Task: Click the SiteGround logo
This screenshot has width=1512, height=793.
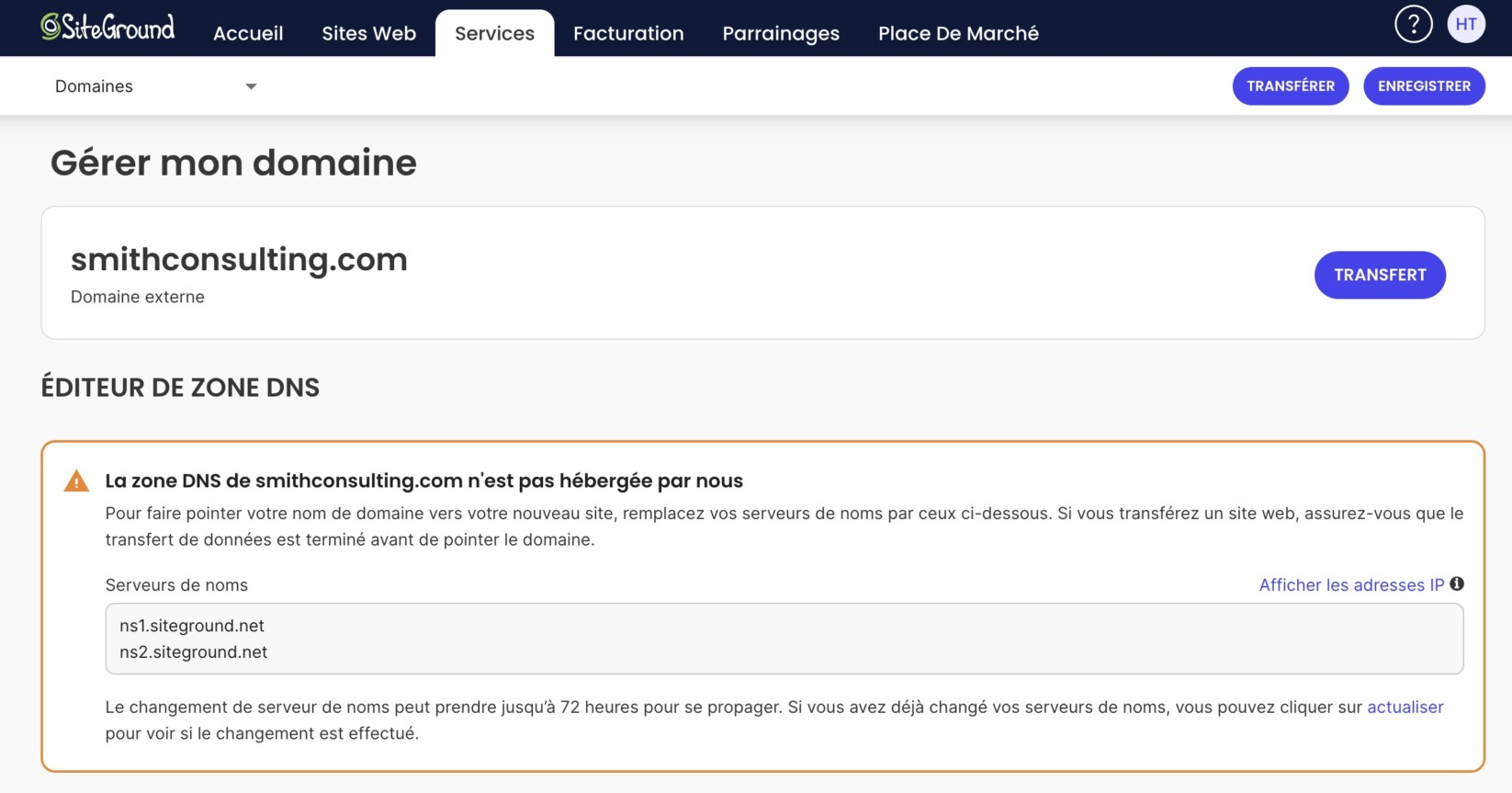Action: coord(107,28)
